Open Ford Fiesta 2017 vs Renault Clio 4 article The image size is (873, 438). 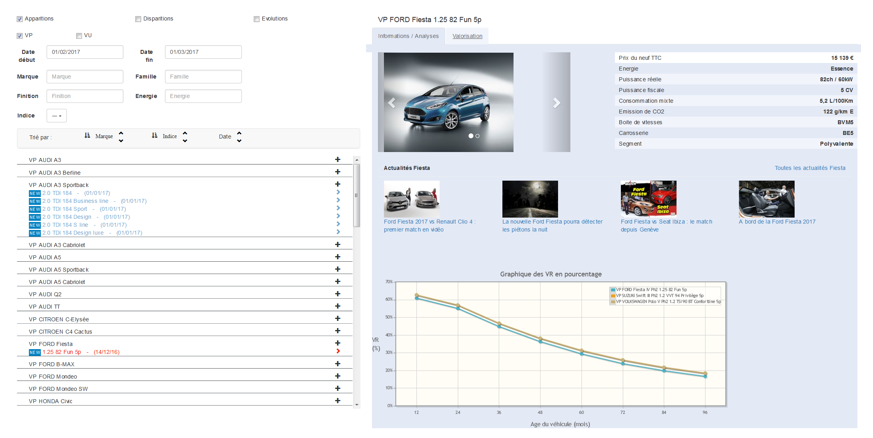pos(429,225)
